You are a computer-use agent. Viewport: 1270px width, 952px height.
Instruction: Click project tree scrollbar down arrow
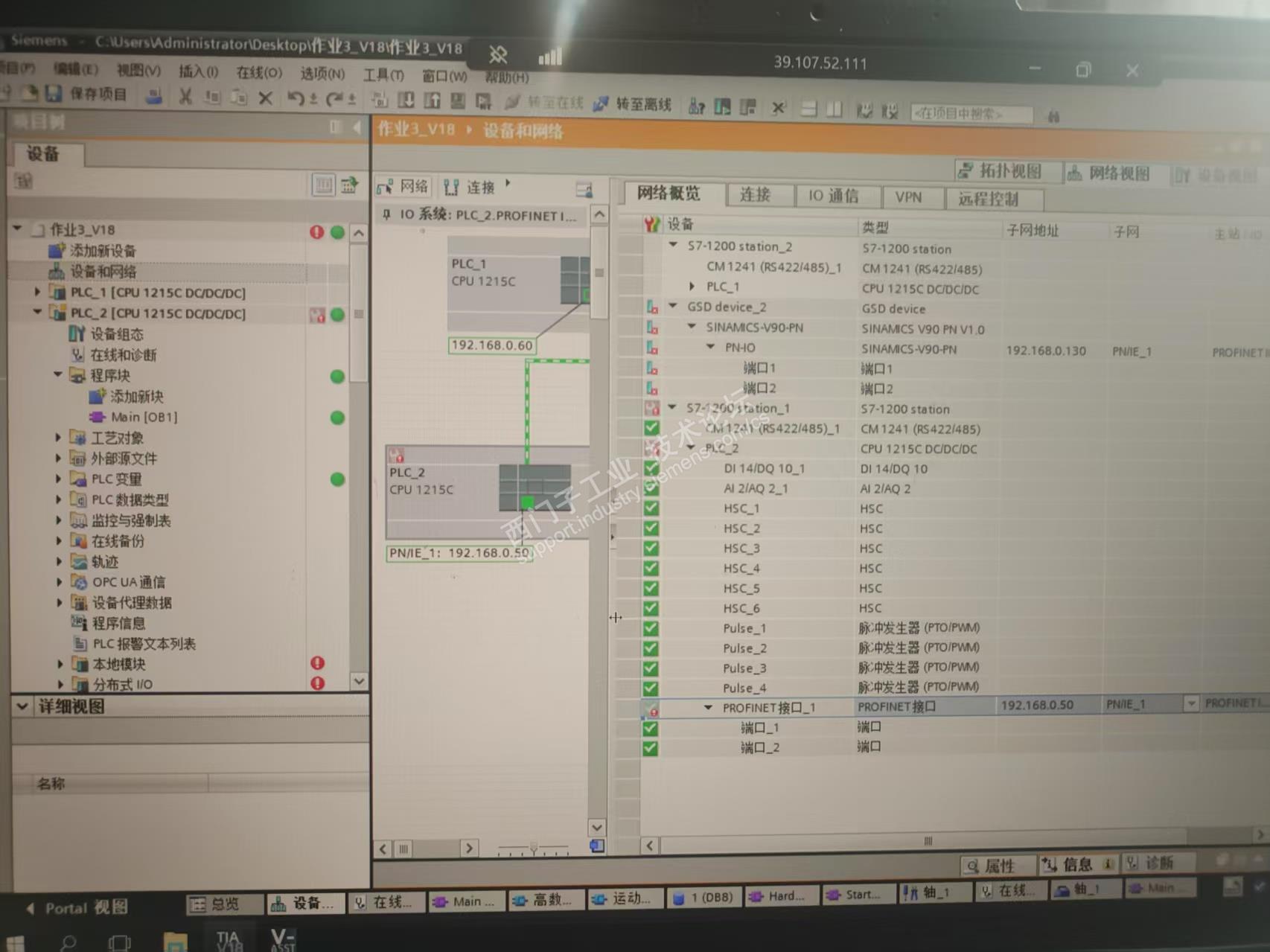(x=359, y=681)
